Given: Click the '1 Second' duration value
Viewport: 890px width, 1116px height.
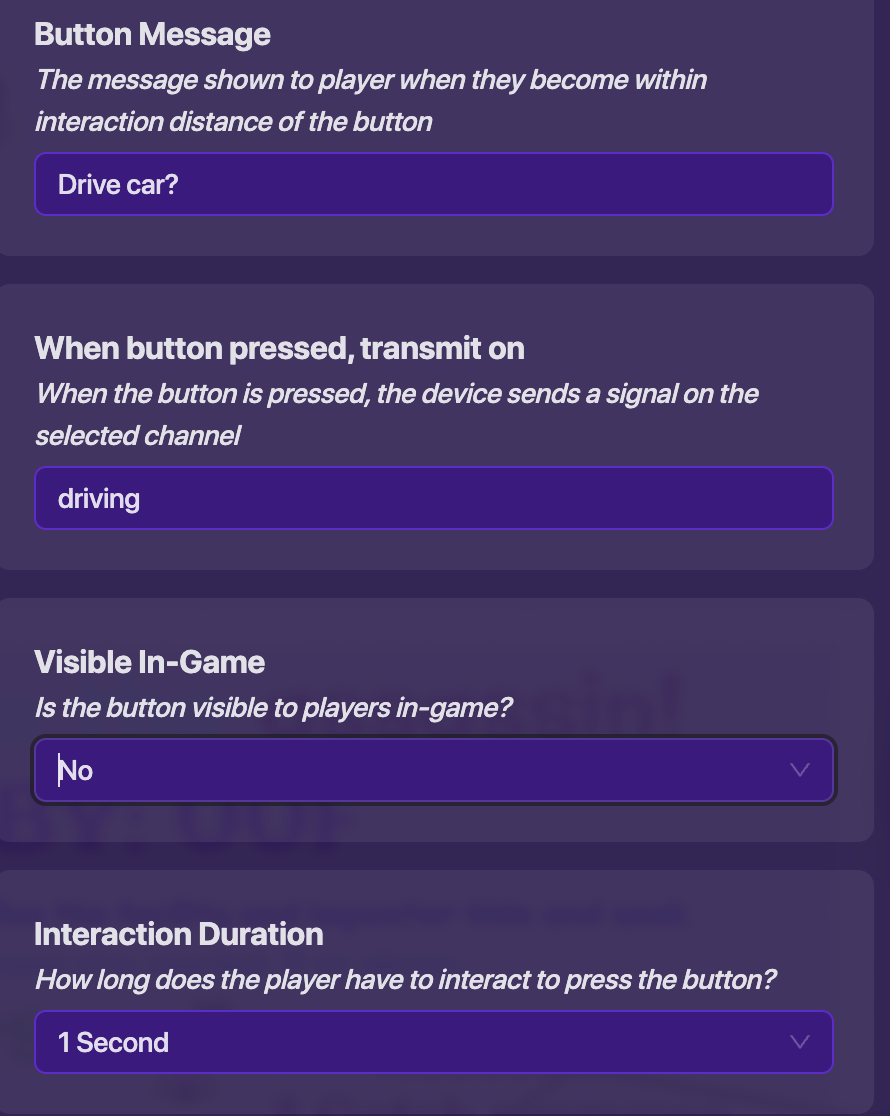Looking at the screenshot, I should (113, 1043).
